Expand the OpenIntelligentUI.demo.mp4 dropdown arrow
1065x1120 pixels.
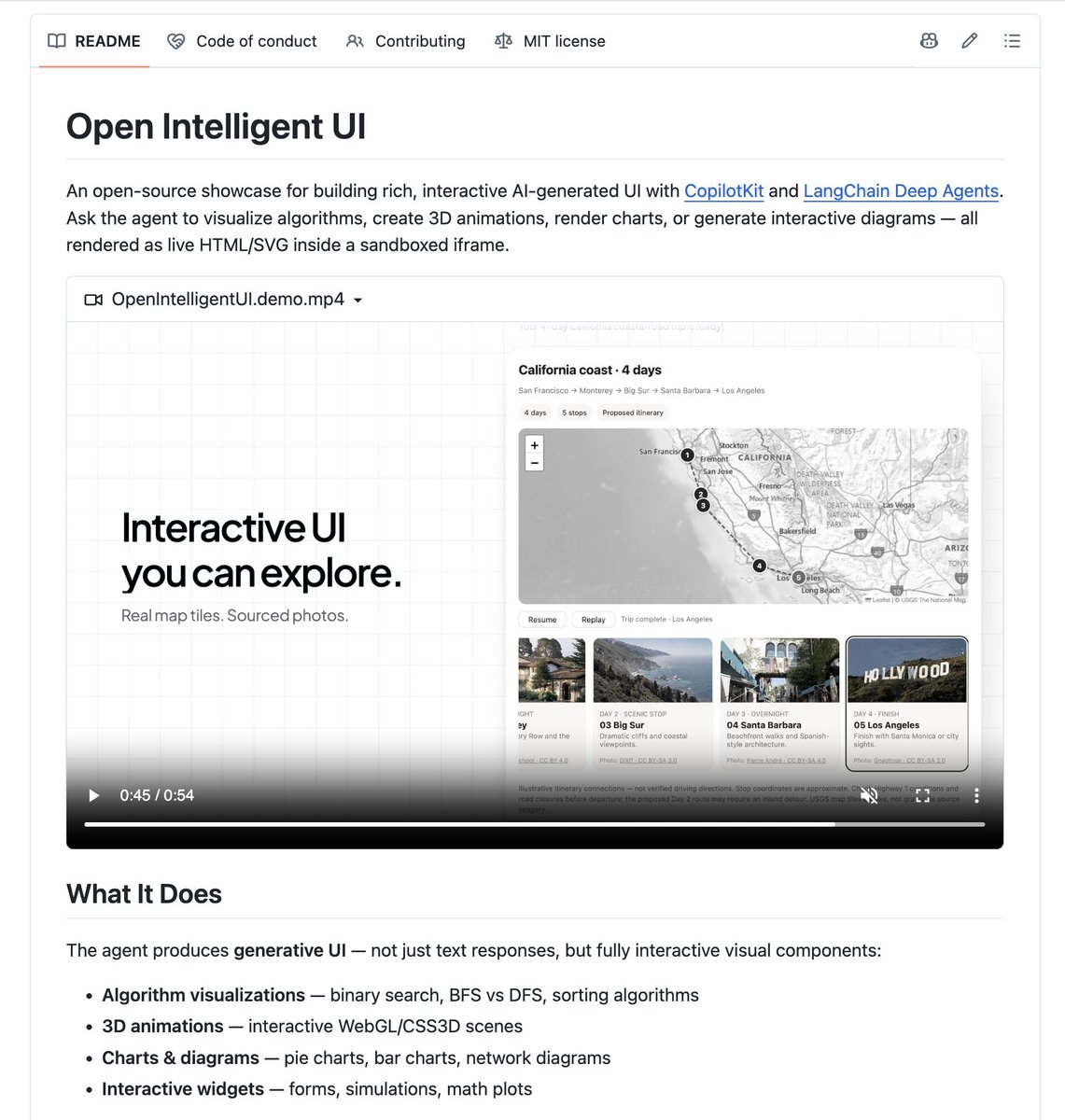coord(358,301)
